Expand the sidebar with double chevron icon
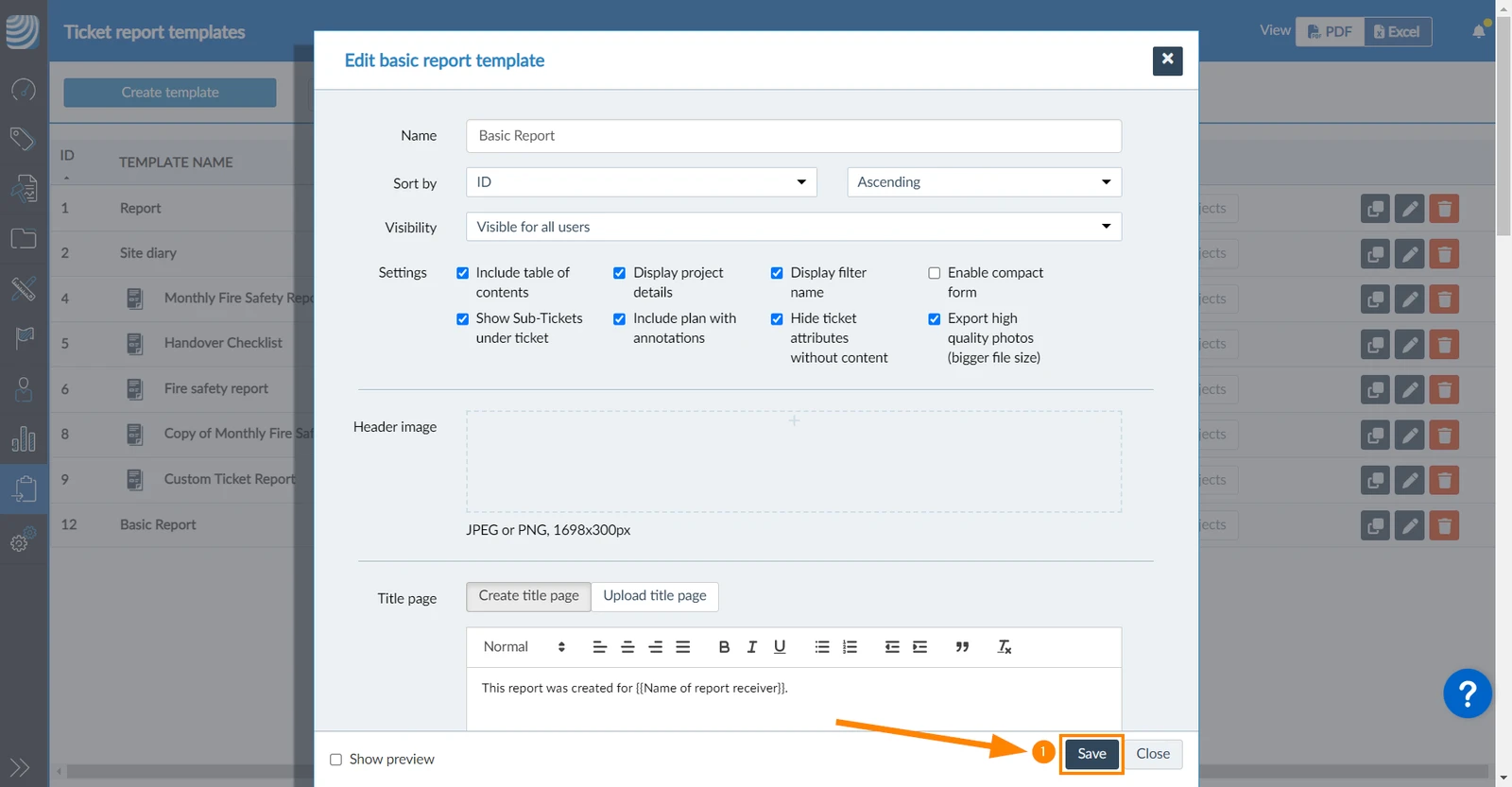1512x787 pixels. click(x=20, y=767)
